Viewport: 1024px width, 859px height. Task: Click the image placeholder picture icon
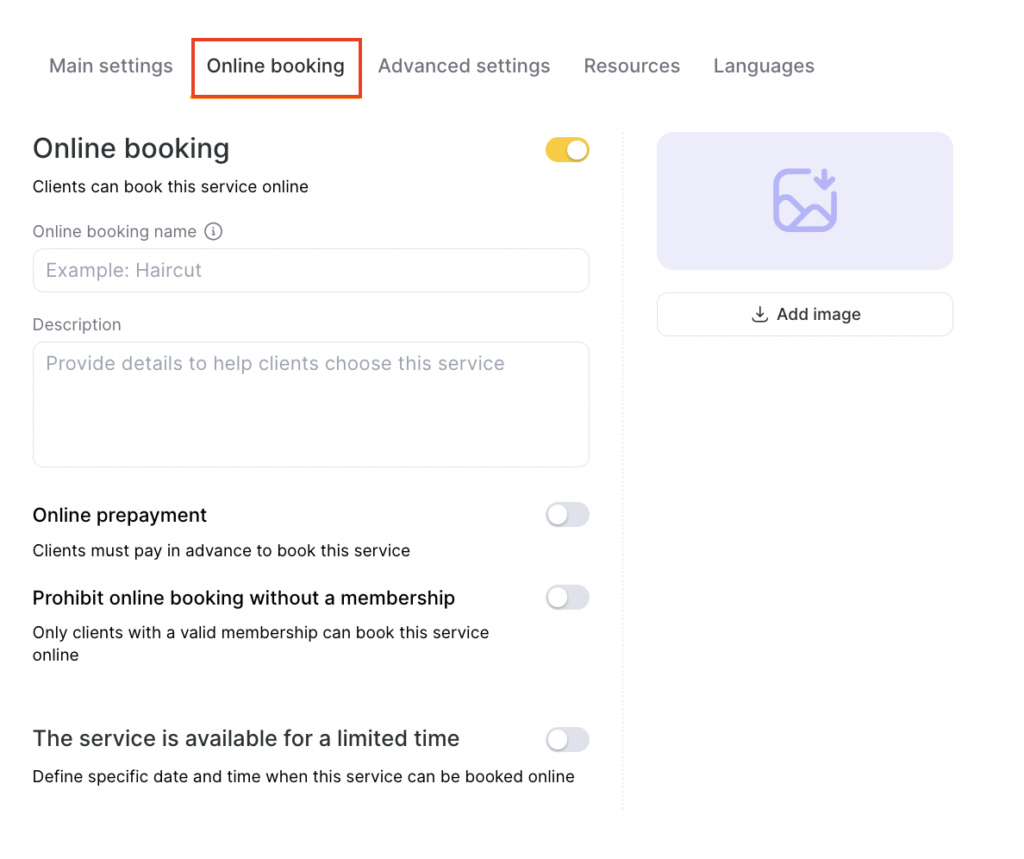tap(804, 200)
